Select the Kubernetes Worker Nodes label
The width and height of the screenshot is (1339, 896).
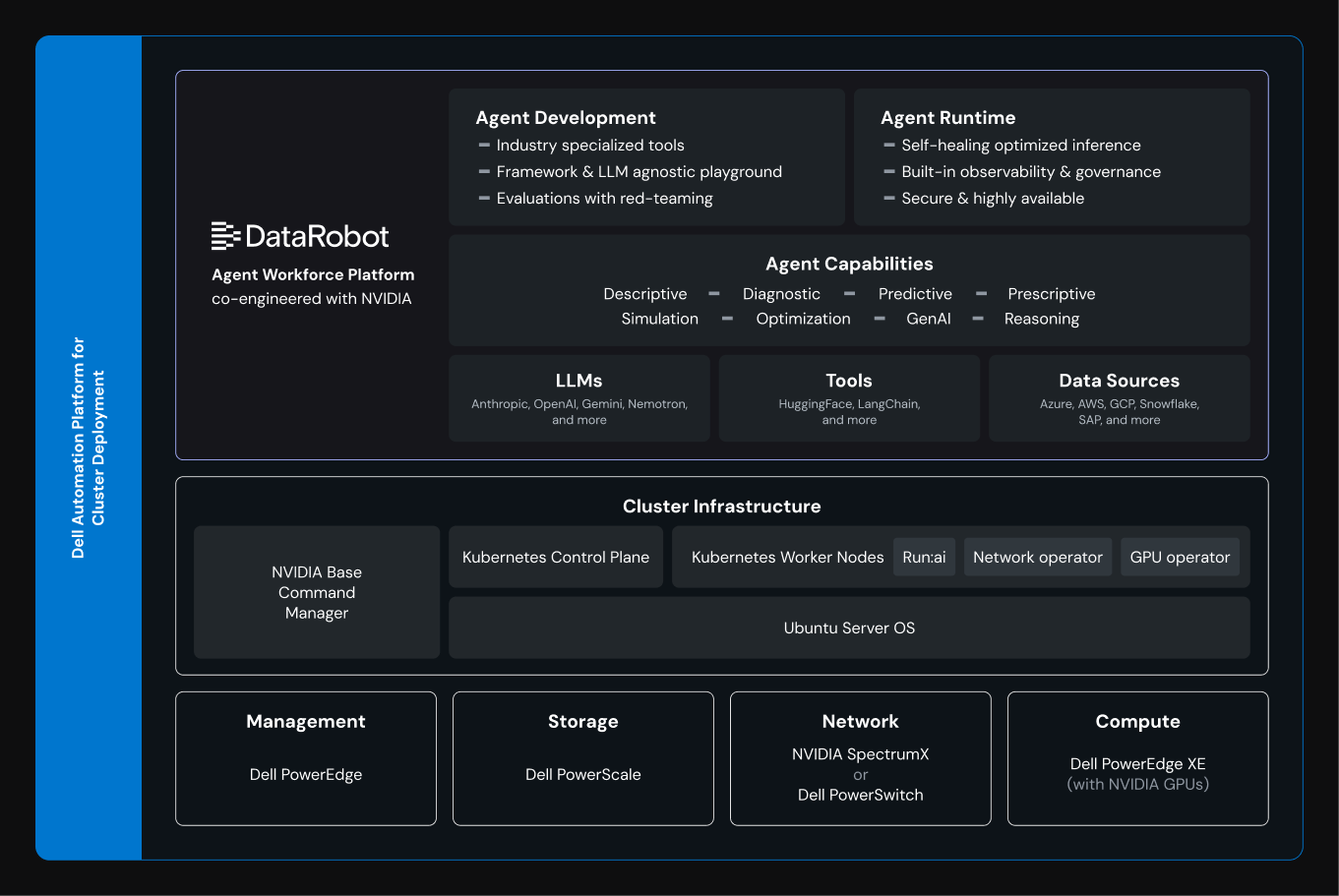click(787, 557)
